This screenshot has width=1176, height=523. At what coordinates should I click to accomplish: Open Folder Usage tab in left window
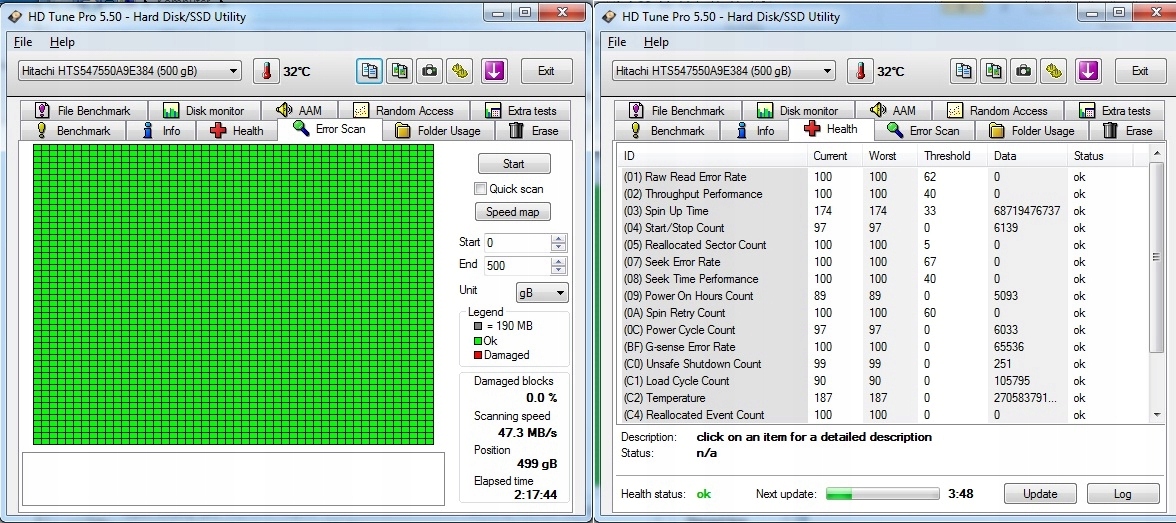438,131
